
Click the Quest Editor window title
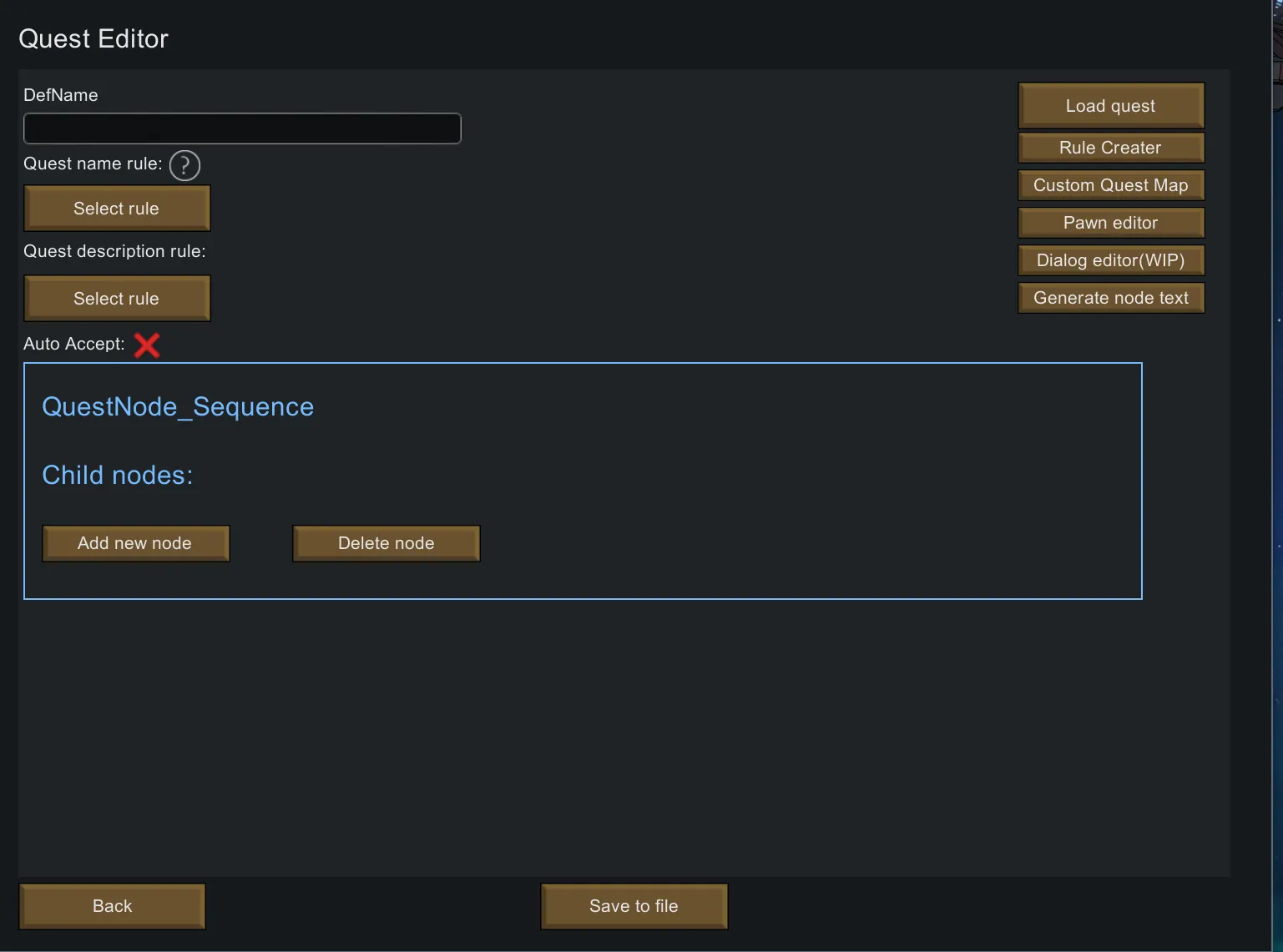click(93, 39)
